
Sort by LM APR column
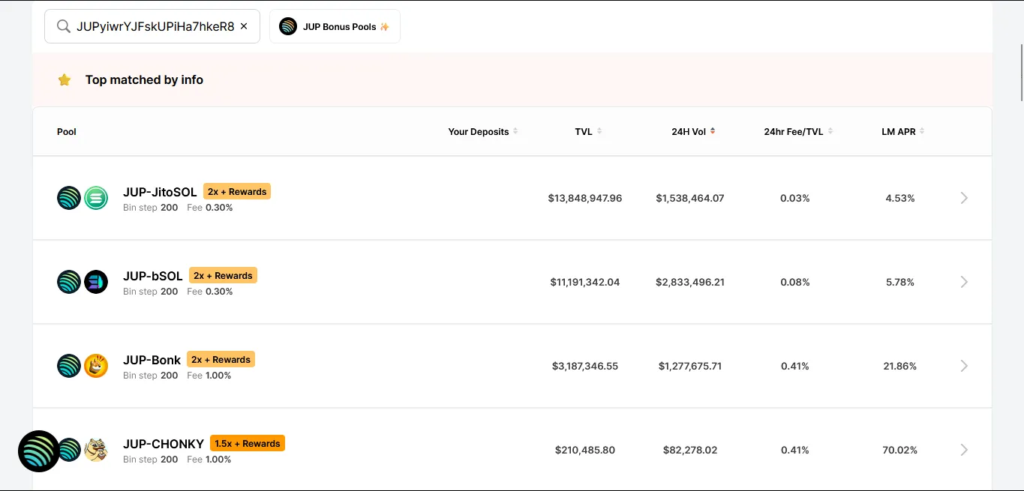pyautogui.click(x=903, y=131)
